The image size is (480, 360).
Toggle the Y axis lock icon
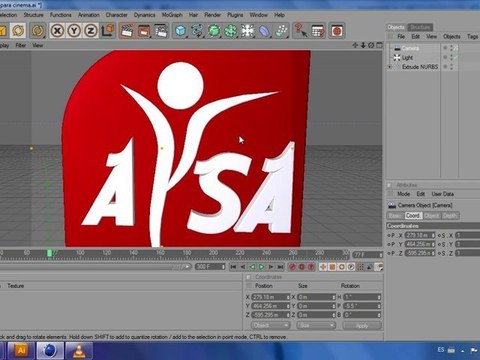(x=74, y=31)
